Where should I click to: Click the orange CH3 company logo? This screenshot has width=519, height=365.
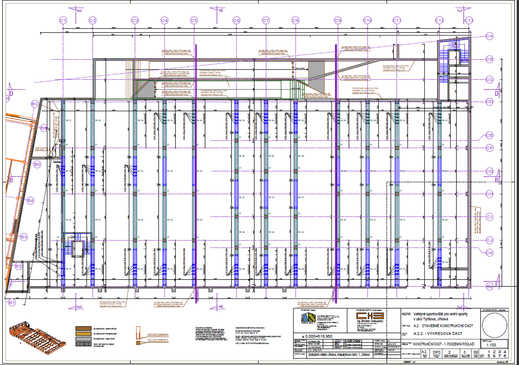pyautogui.click(x=370, y=316)
